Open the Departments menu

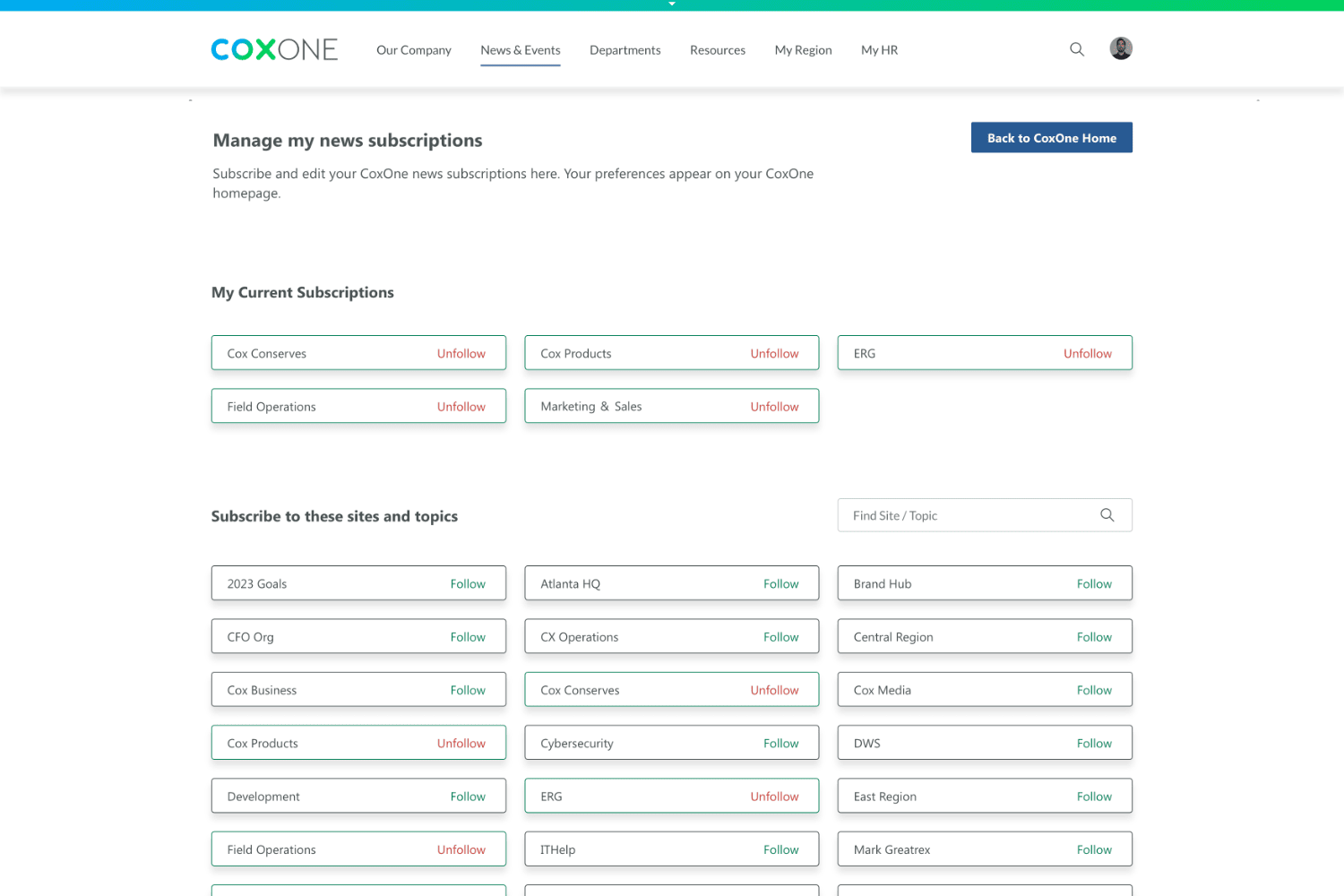625,50
